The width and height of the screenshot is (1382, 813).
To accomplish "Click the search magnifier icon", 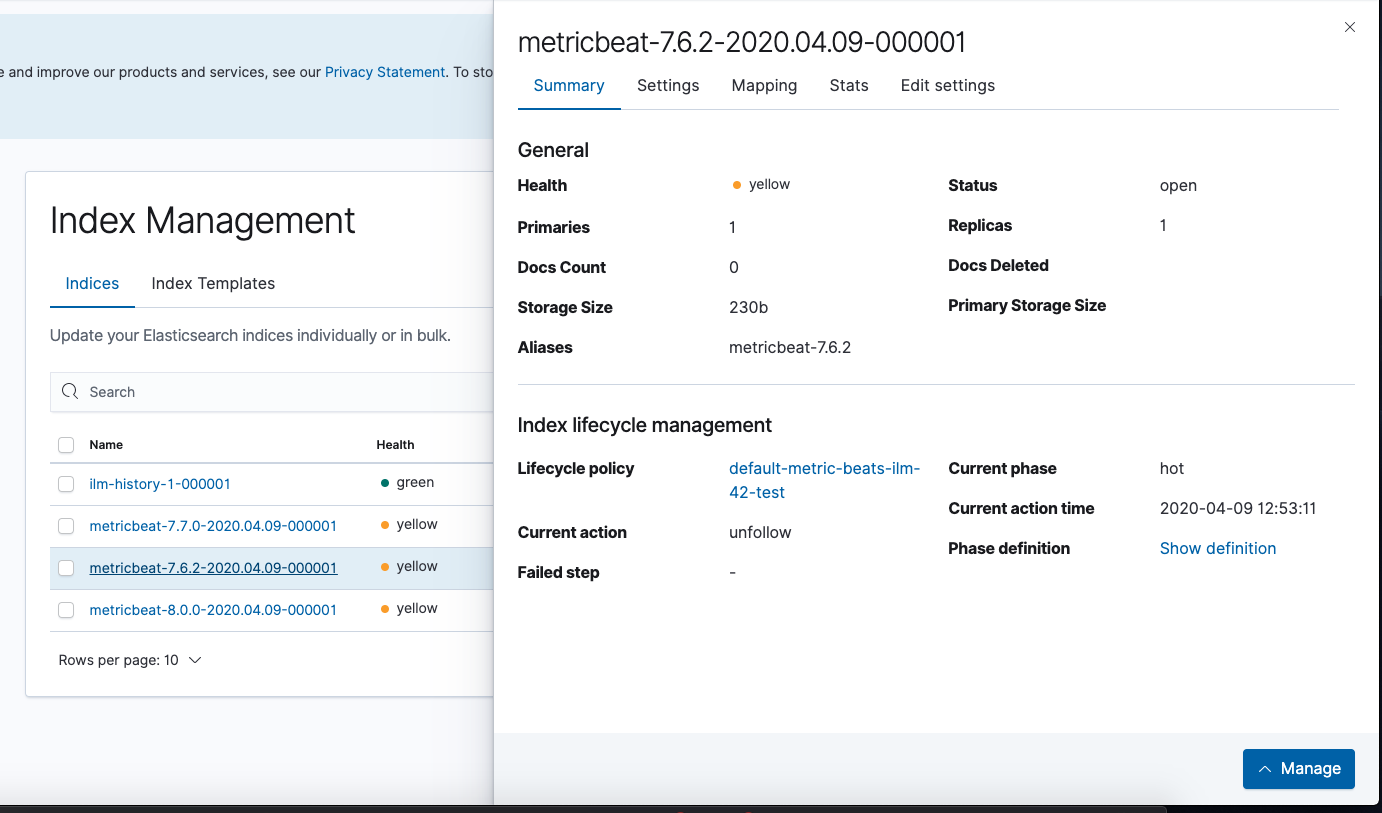I will click(69, 391).
